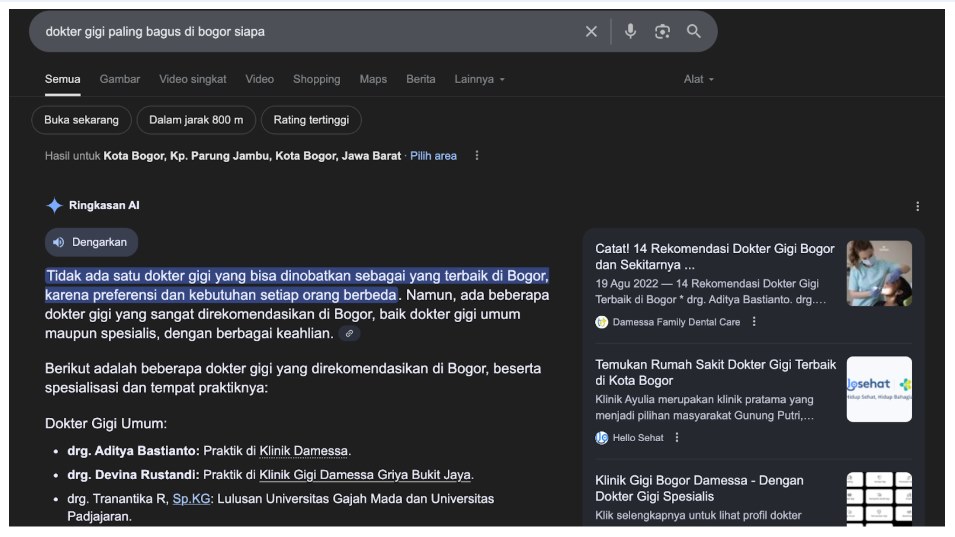Open 'Temukan Rumah Sakit Dokter Gigi Terbaik' result
The image size is (955, 537).
tap(716, 373)
